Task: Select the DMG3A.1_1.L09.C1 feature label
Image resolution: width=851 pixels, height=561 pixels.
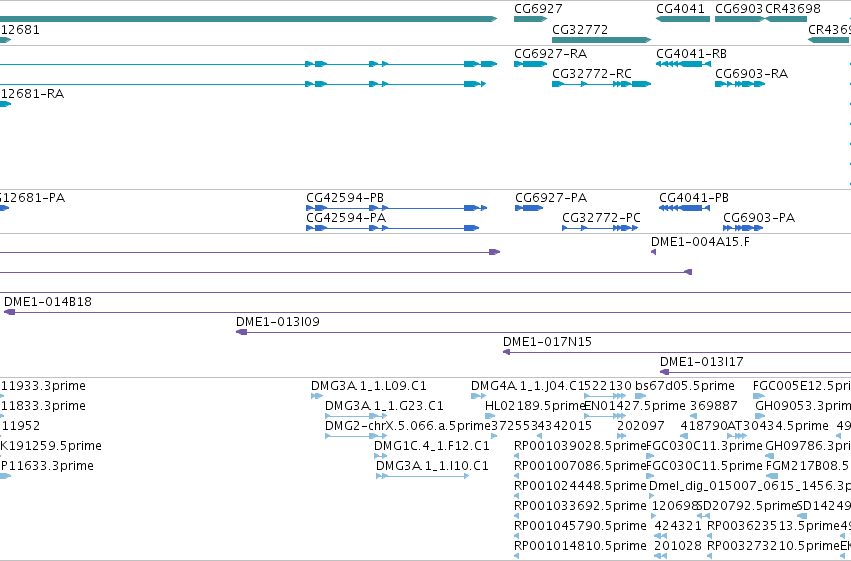Action: pos(369,386)
